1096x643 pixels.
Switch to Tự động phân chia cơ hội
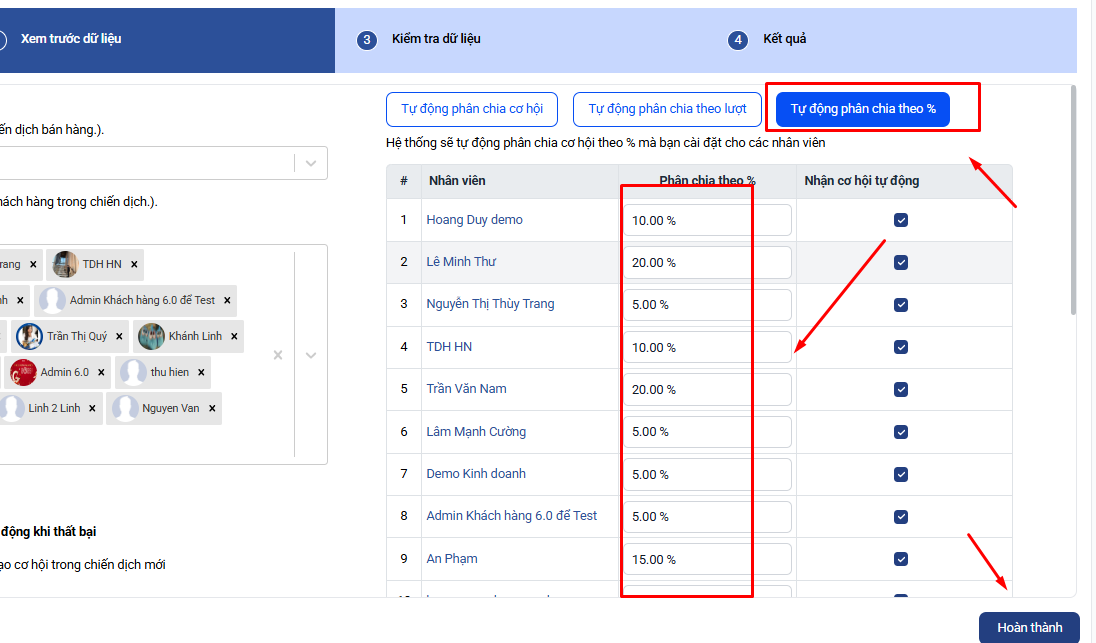pos(472,109)
